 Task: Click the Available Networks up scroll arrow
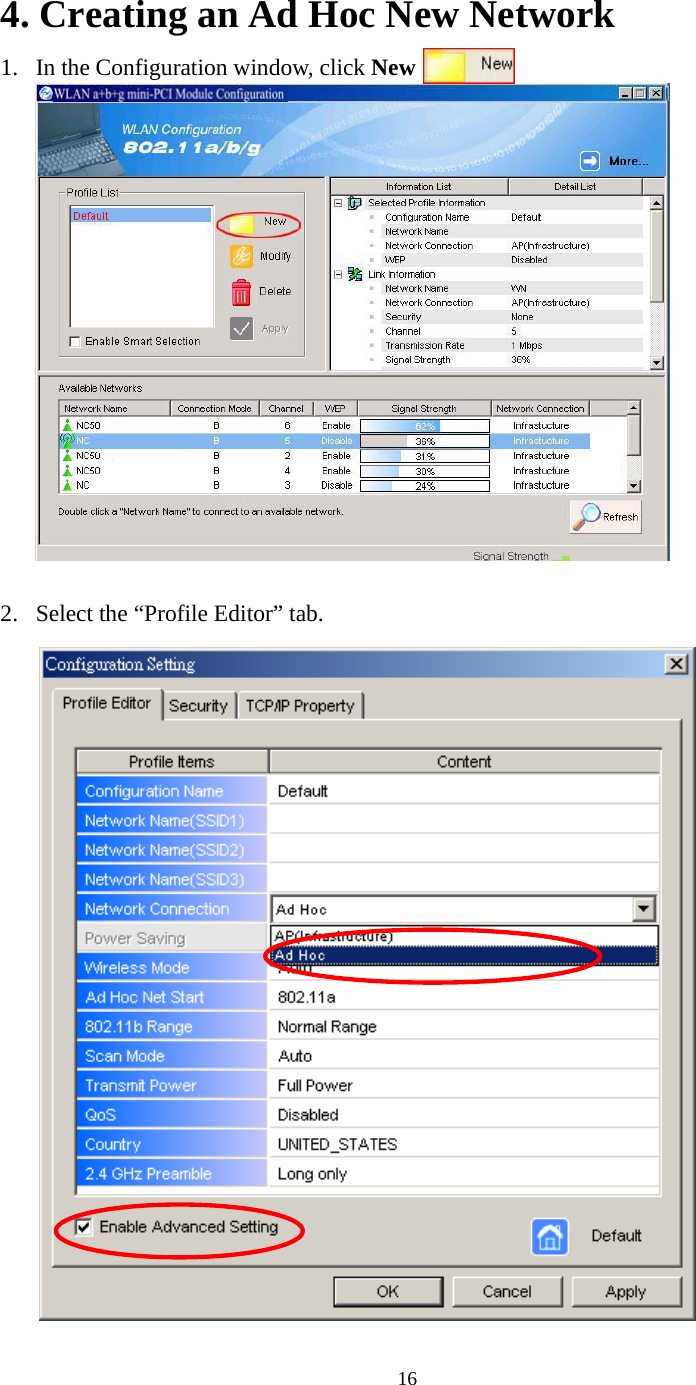633,408
